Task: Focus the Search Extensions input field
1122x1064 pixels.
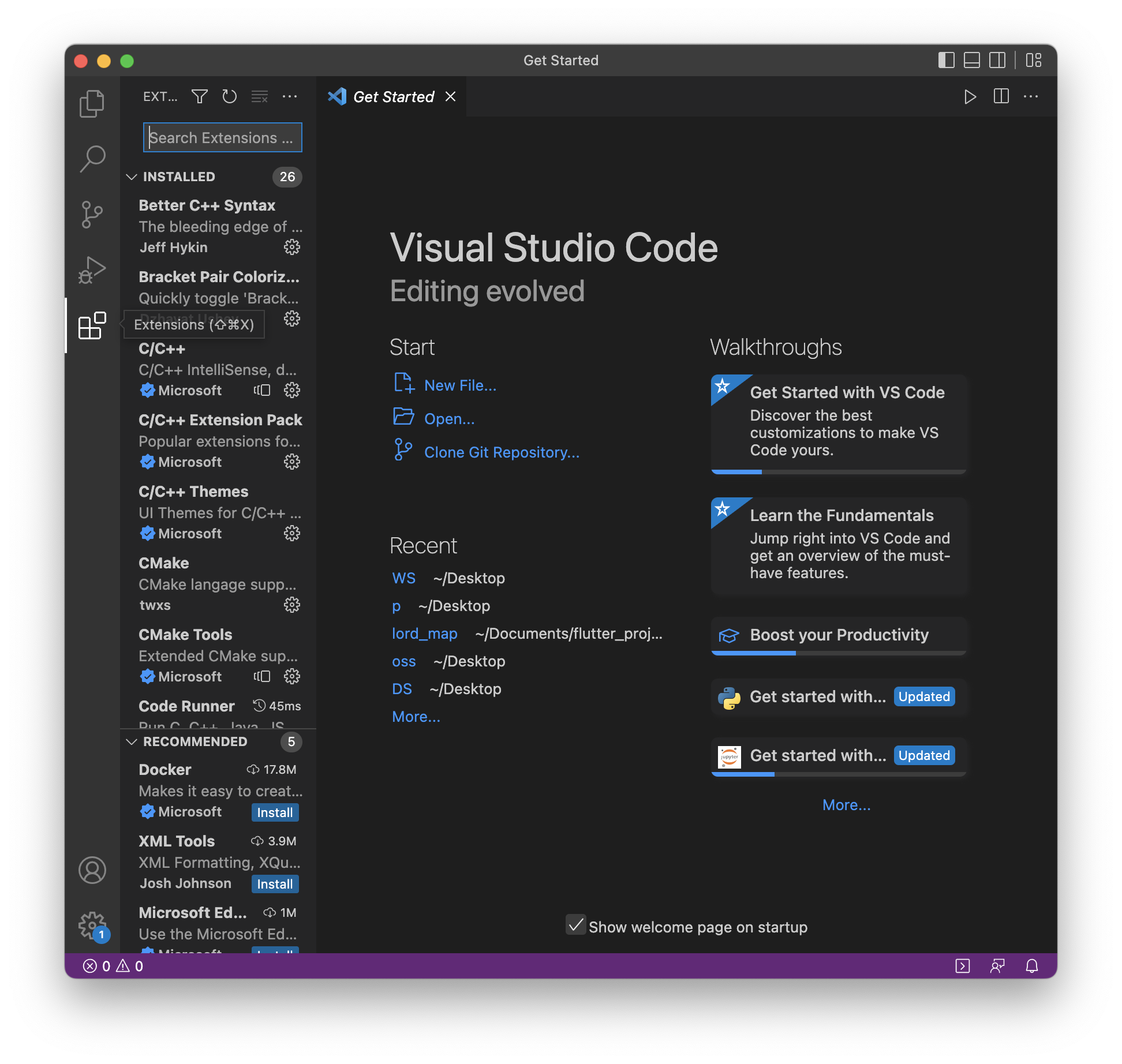Action: [222, 138]
